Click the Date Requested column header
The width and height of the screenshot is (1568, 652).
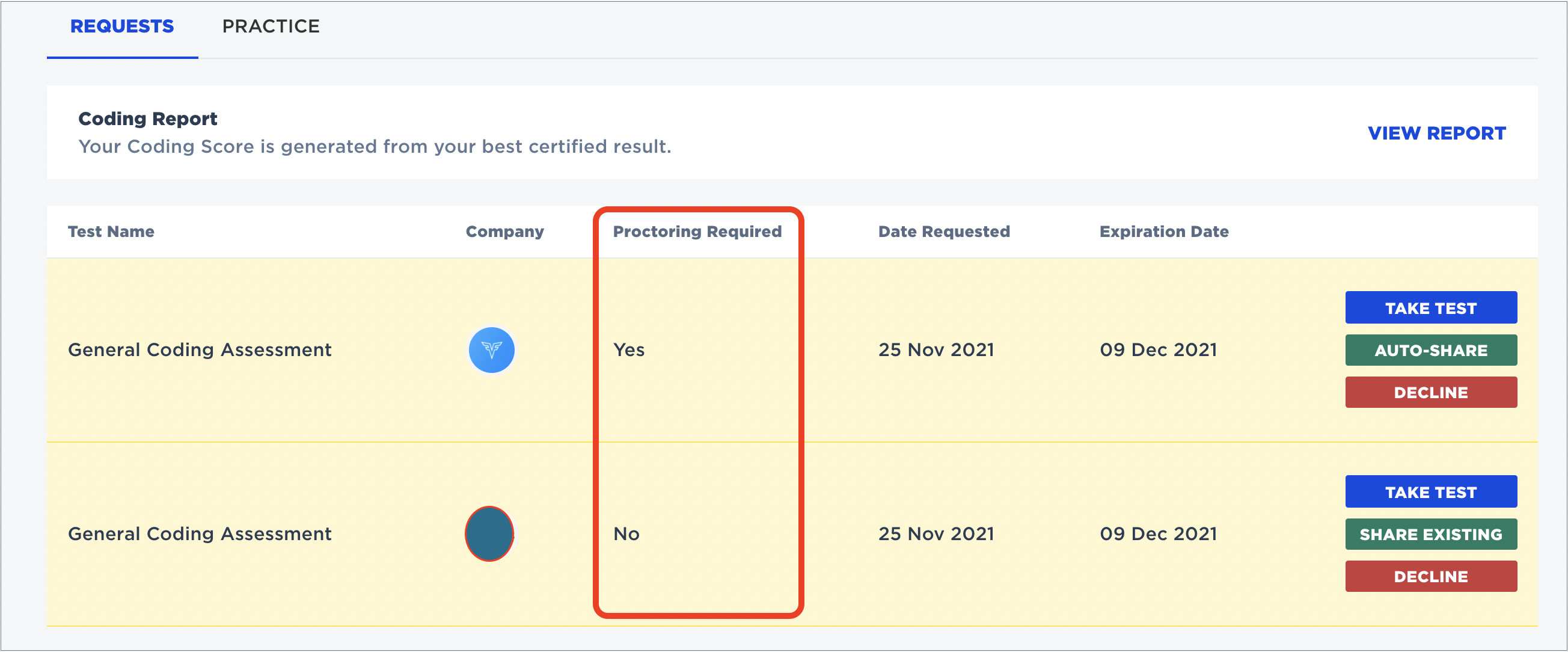[943, 232]
